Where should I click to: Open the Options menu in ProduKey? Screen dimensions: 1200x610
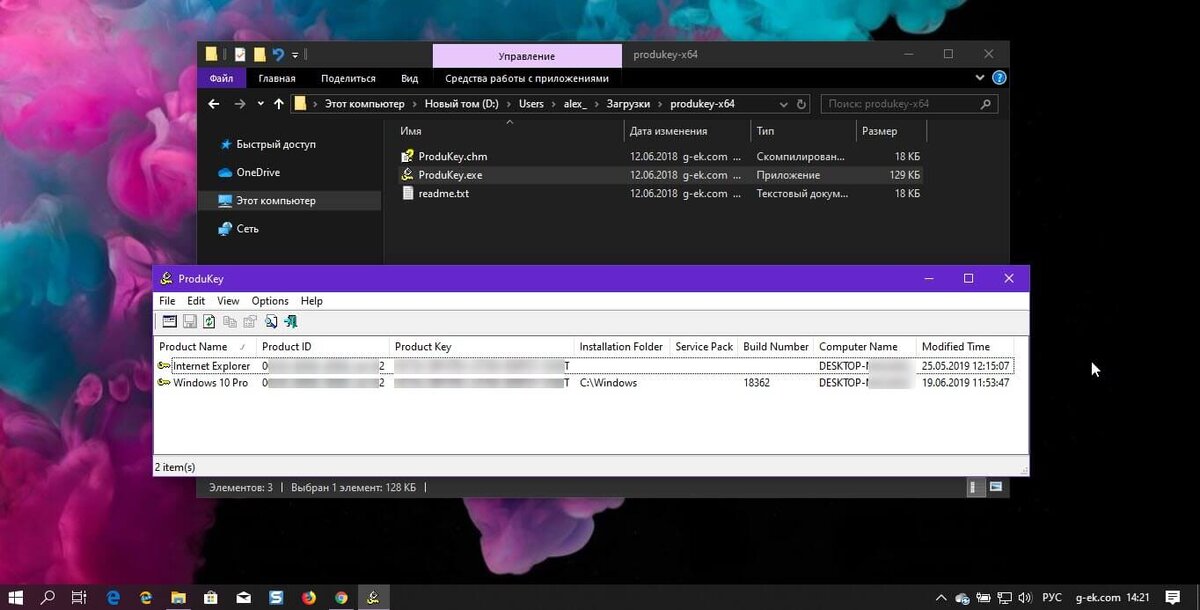(x=270, y=301)
